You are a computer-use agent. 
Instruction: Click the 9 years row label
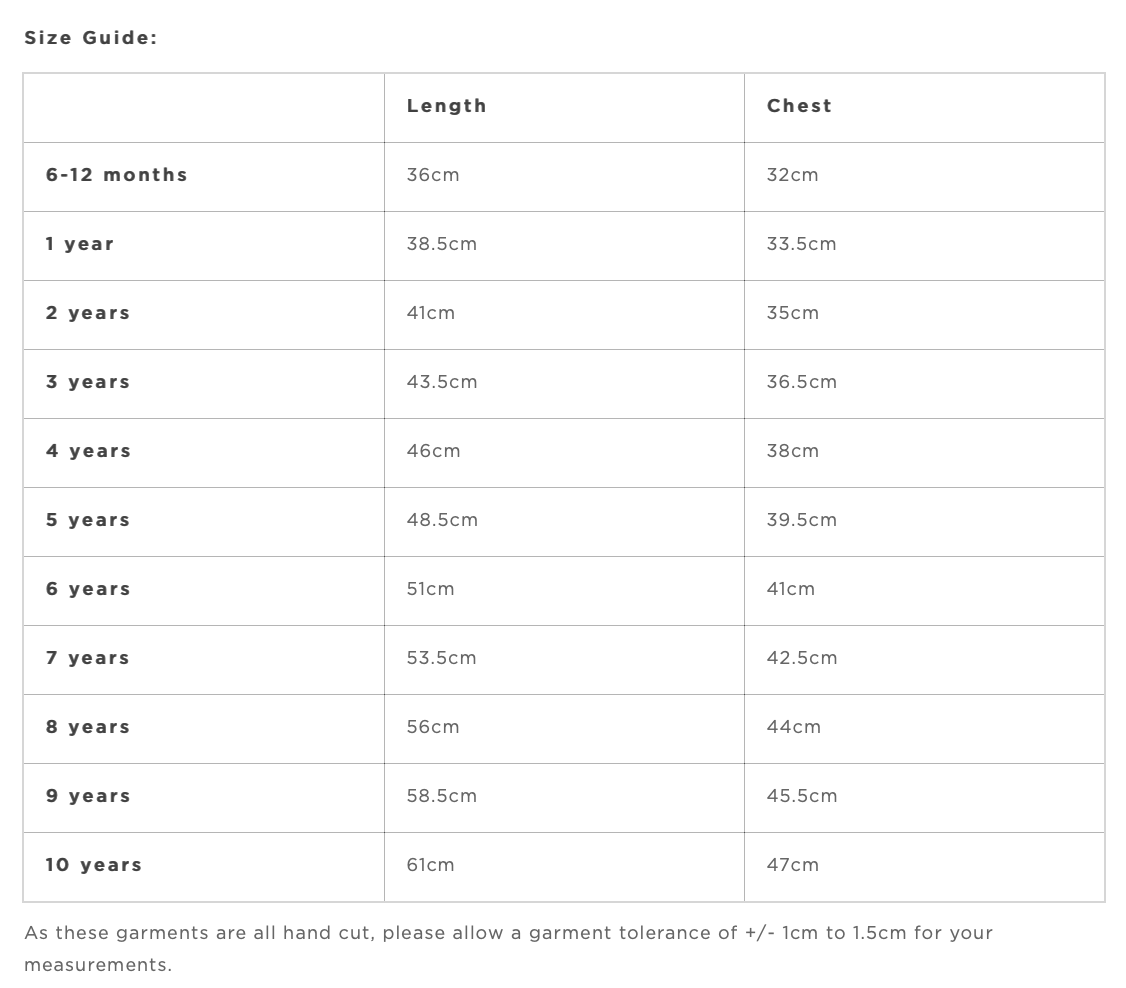[x=88, y=796]
